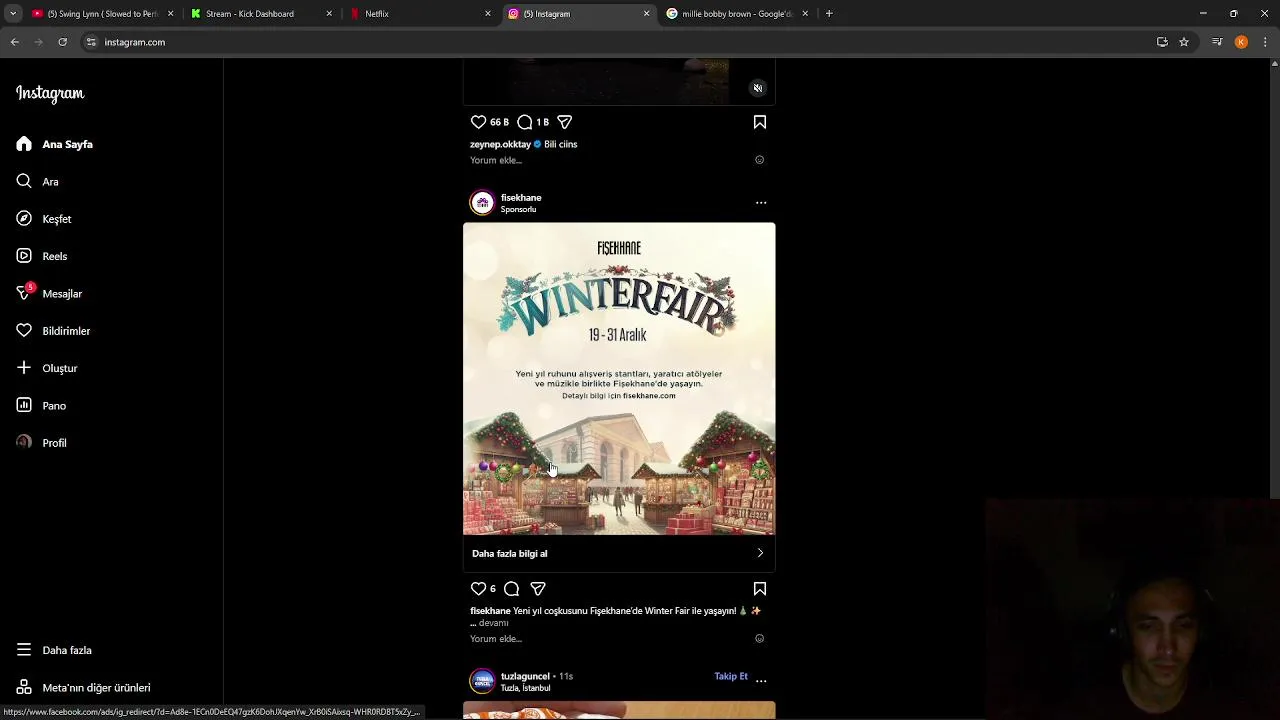
Task: Open more options for fisekhane post
Action: pyautogui.click(x=761, y=203)
